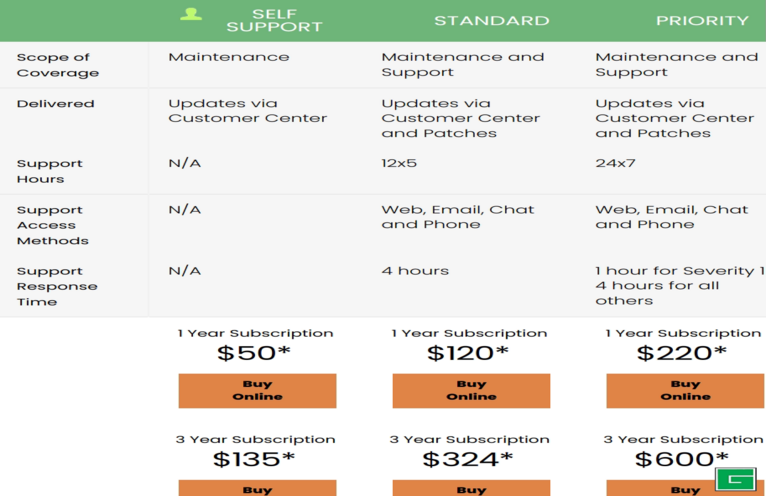Click Buy under the $135 three-year price

pos(257,489)
